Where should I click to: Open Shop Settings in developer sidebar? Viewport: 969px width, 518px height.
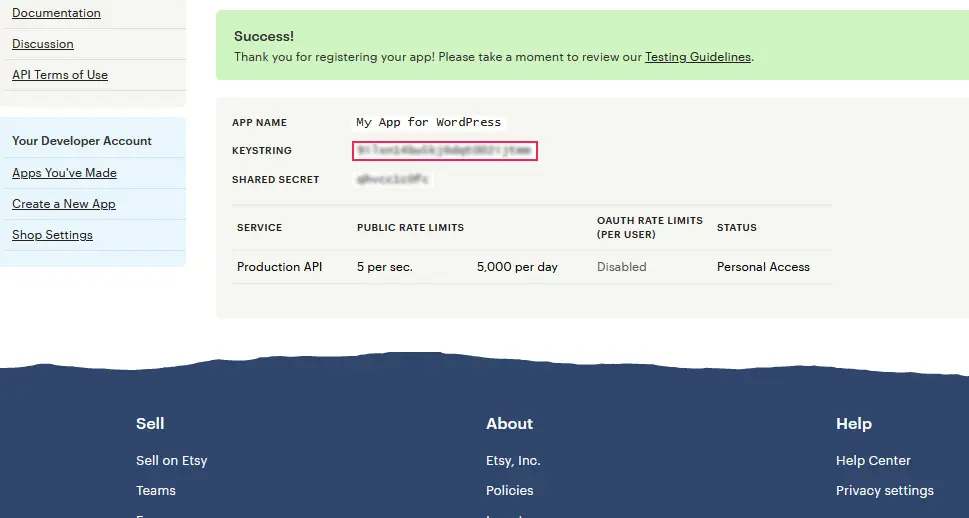point(53,235)
